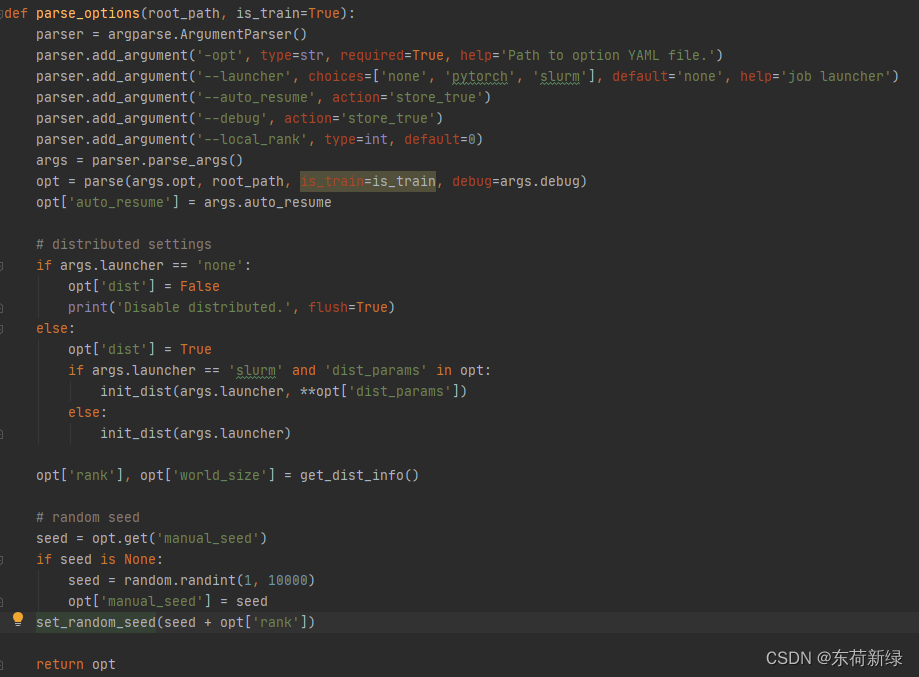
Task: Click 'debug=args.debug' keyword argument
Action: (x=516, y=182)
